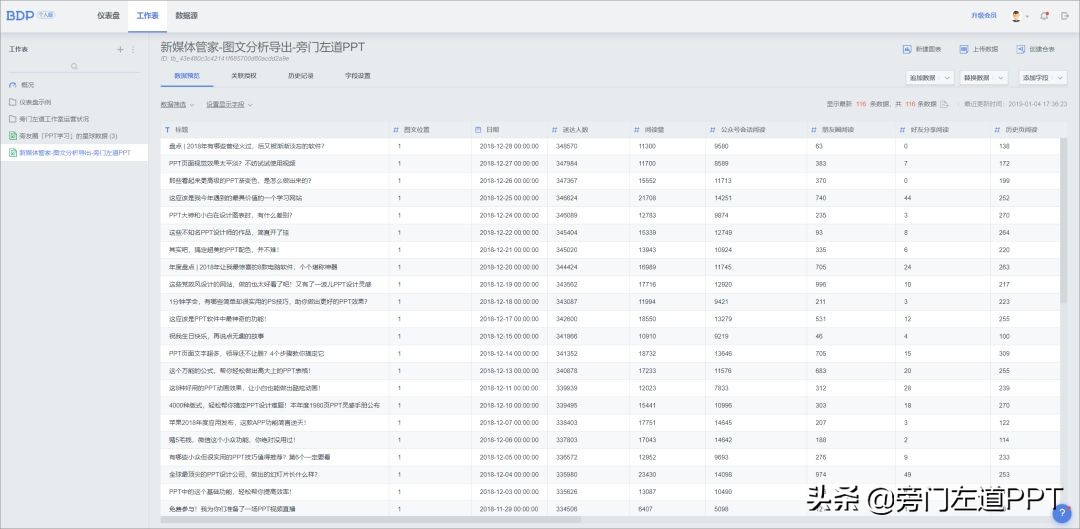
Task: Open the 设置显示字段 dropdown
Action: 229,105
